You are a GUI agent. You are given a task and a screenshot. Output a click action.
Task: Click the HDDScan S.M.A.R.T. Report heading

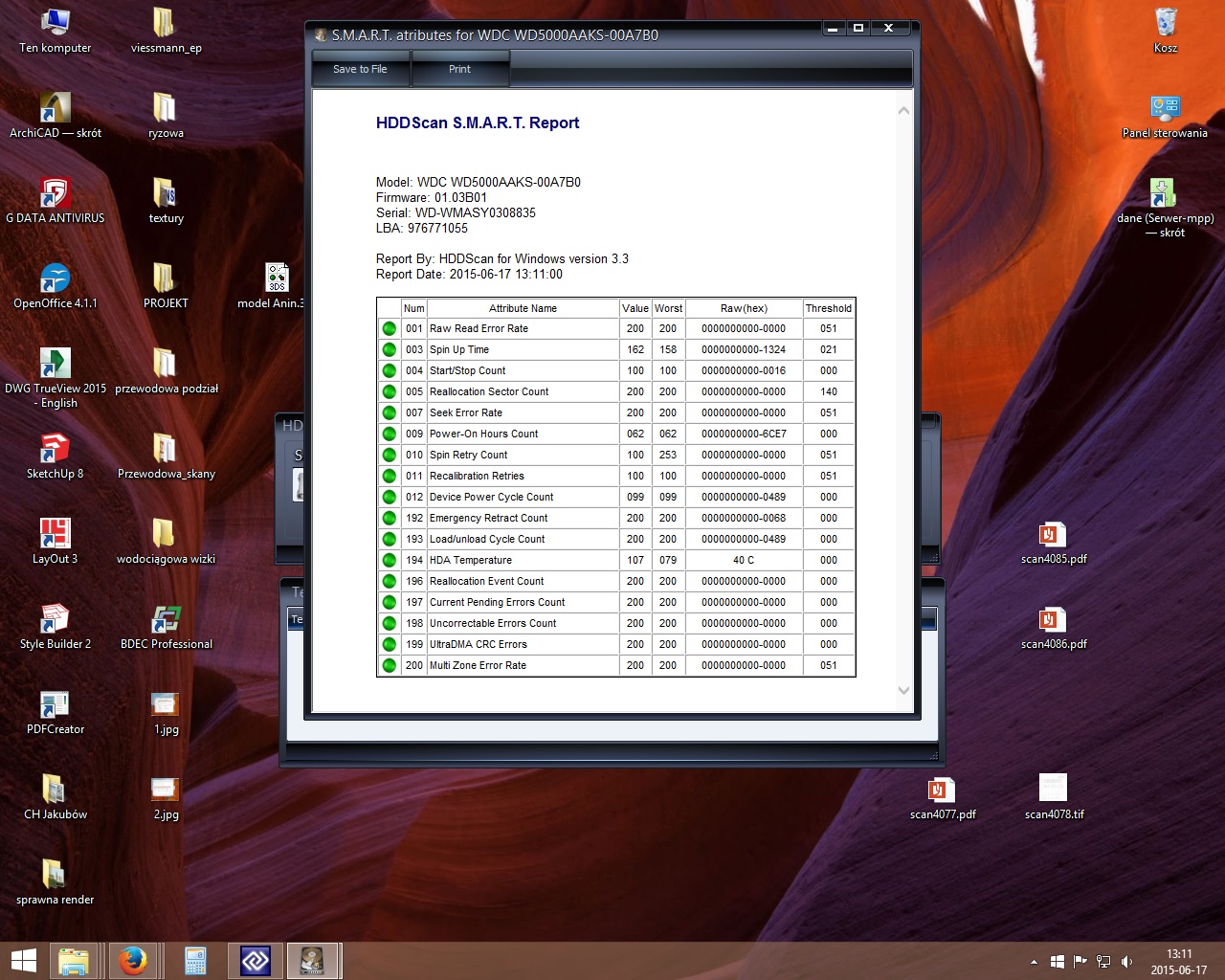[478, 122]
